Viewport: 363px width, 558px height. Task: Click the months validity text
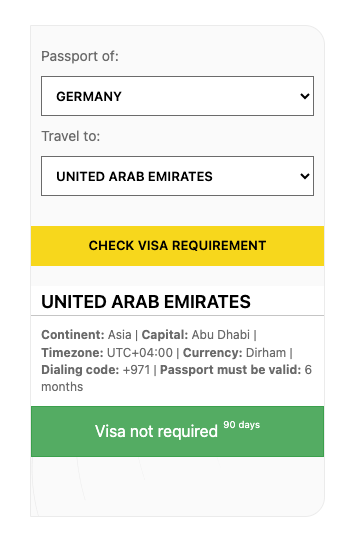click(x=62, y=387)
